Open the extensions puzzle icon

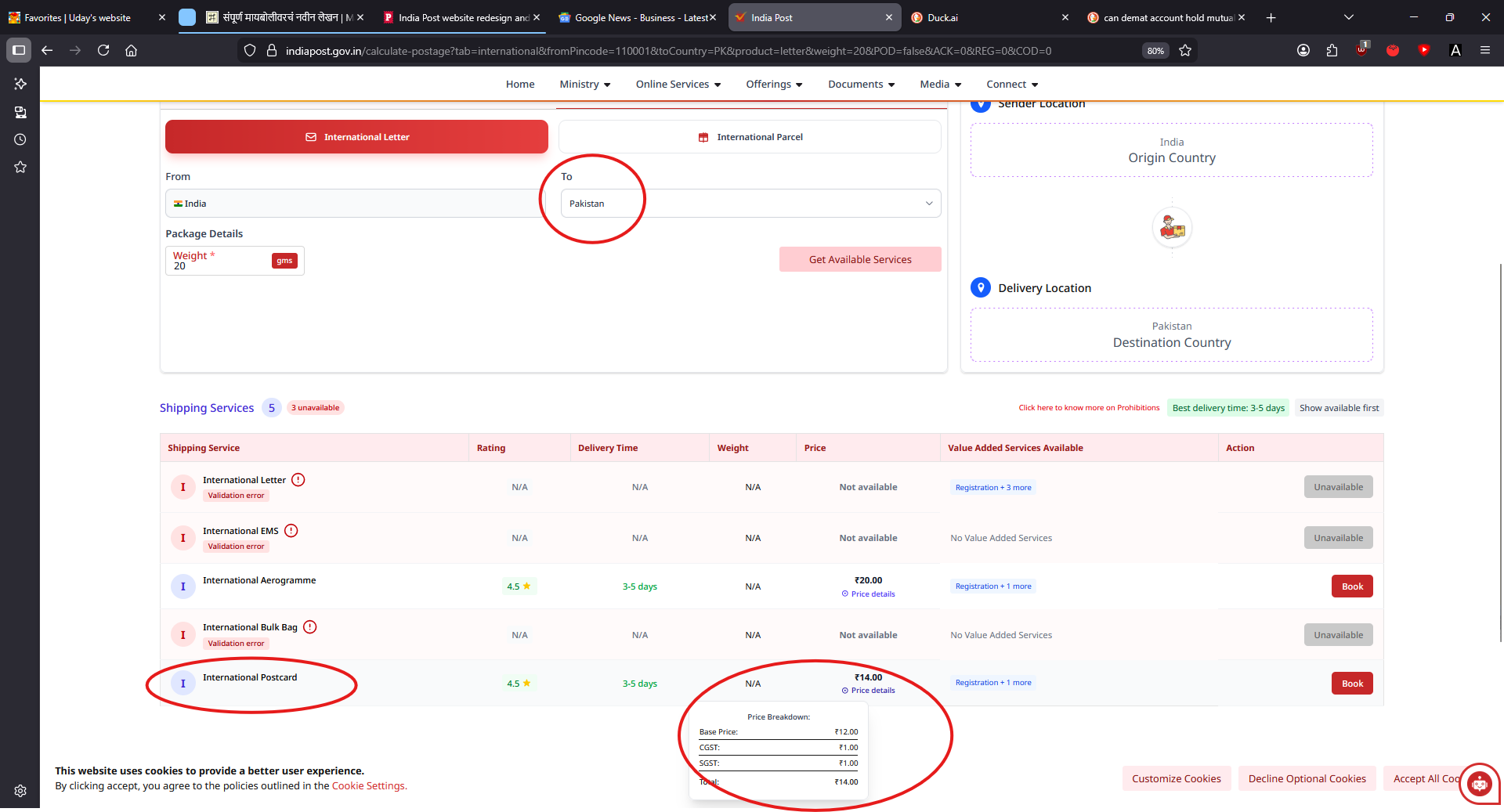click(x=1332, y=50)
